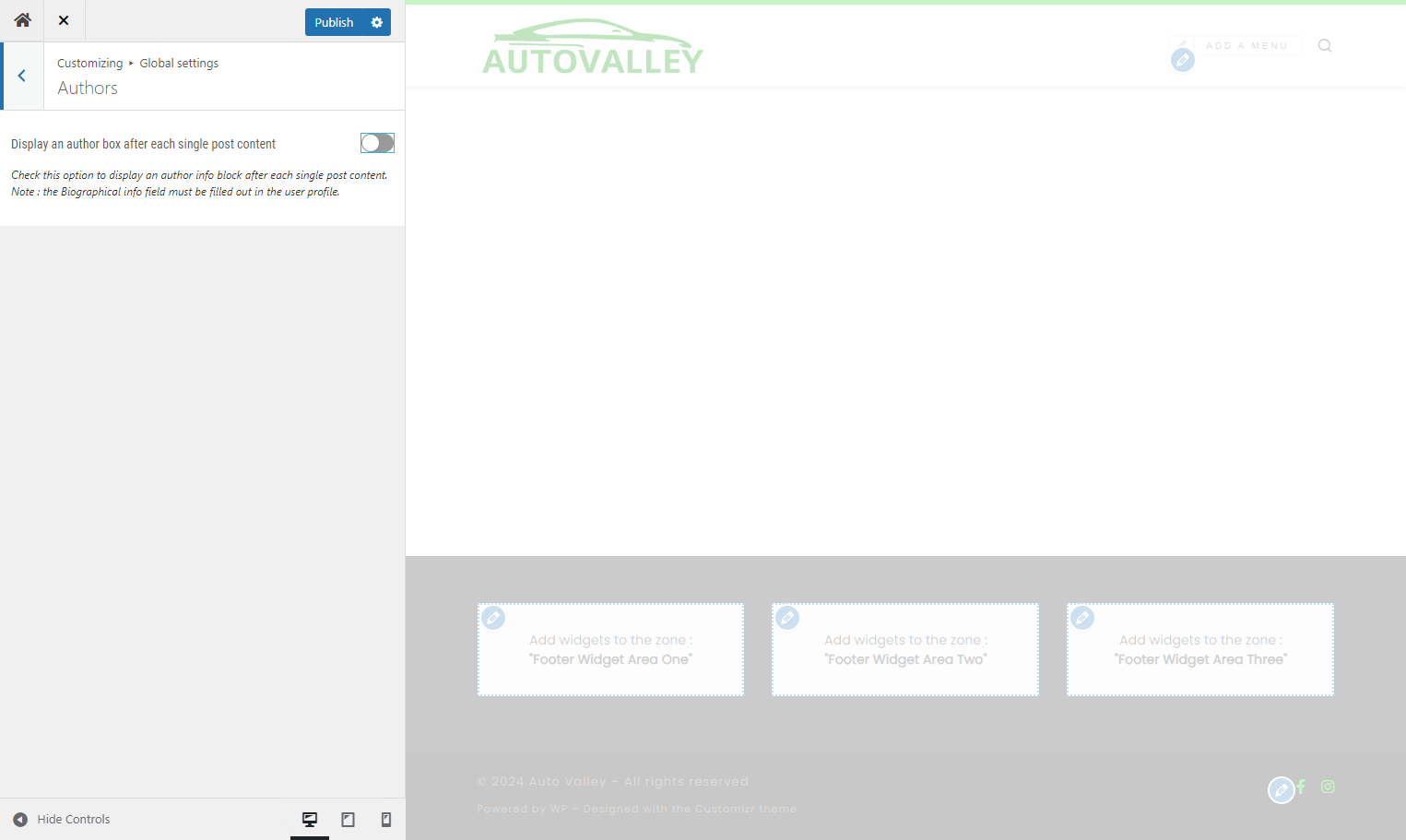Publish the changes
The width and height of the screenshot is (1406, 840).
[x=334, y=22]
